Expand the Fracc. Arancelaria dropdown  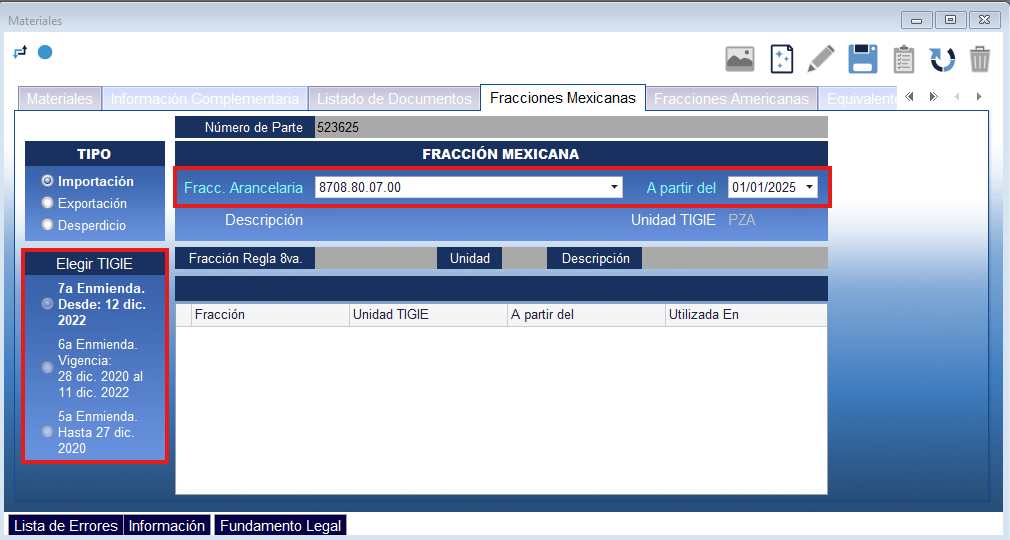tap(614, 187)
